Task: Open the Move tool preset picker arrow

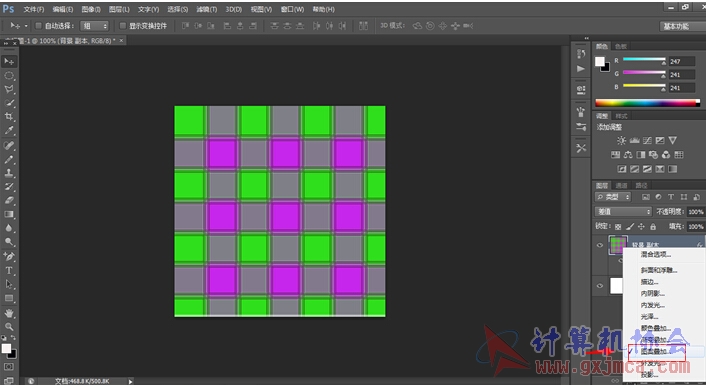Action: (26, 26)
